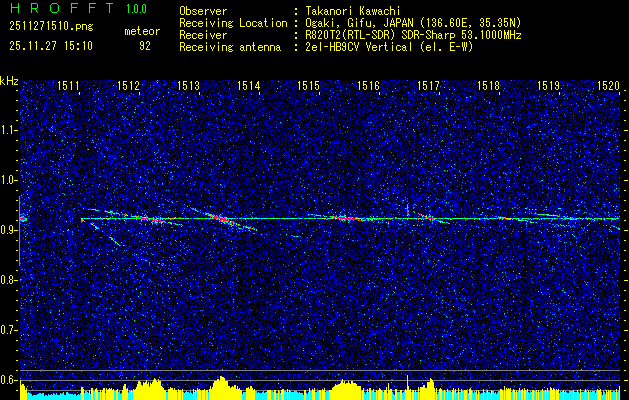Image resolution: width=629 pixels, height=400 pixels.
Task: Click the filename 2511271510.png
Action: tap(51, 26)
